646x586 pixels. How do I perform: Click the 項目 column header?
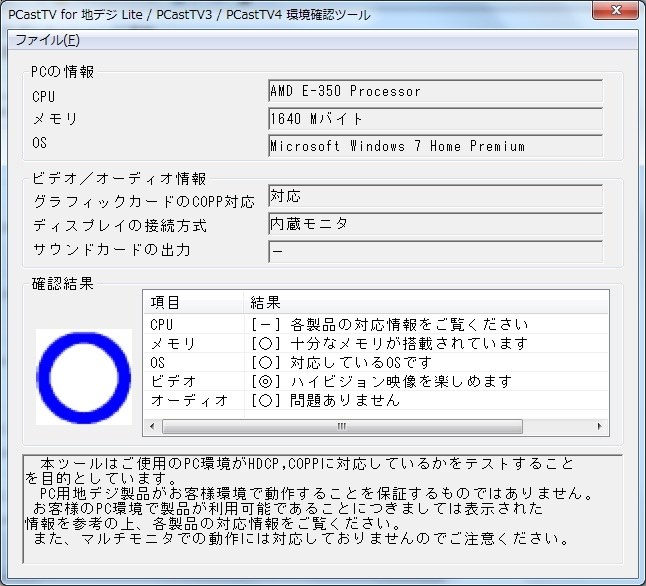pyautogui.click(x=193, y=302)
